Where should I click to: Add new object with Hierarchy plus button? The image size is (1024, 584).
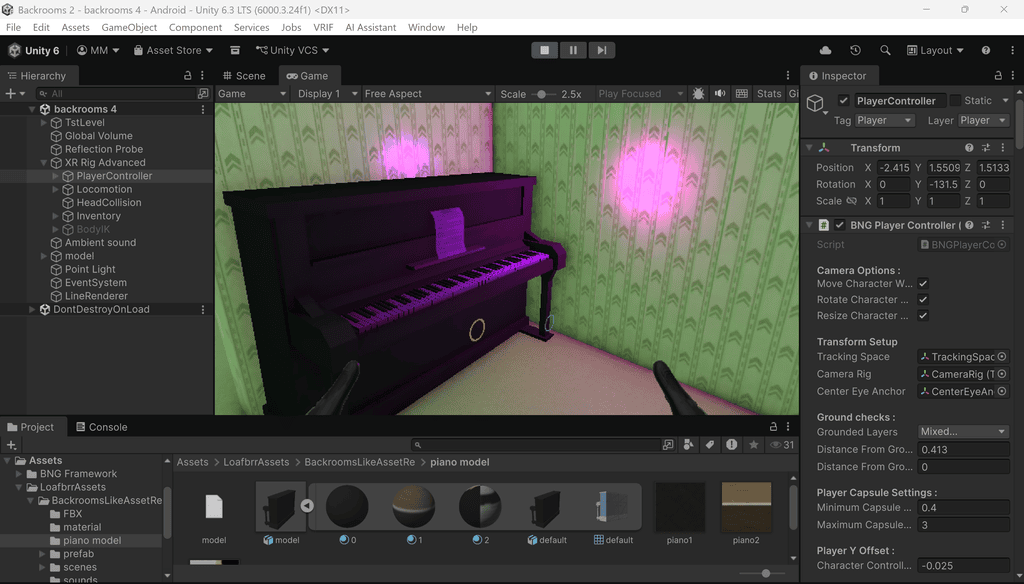click(x=14, y=93)
